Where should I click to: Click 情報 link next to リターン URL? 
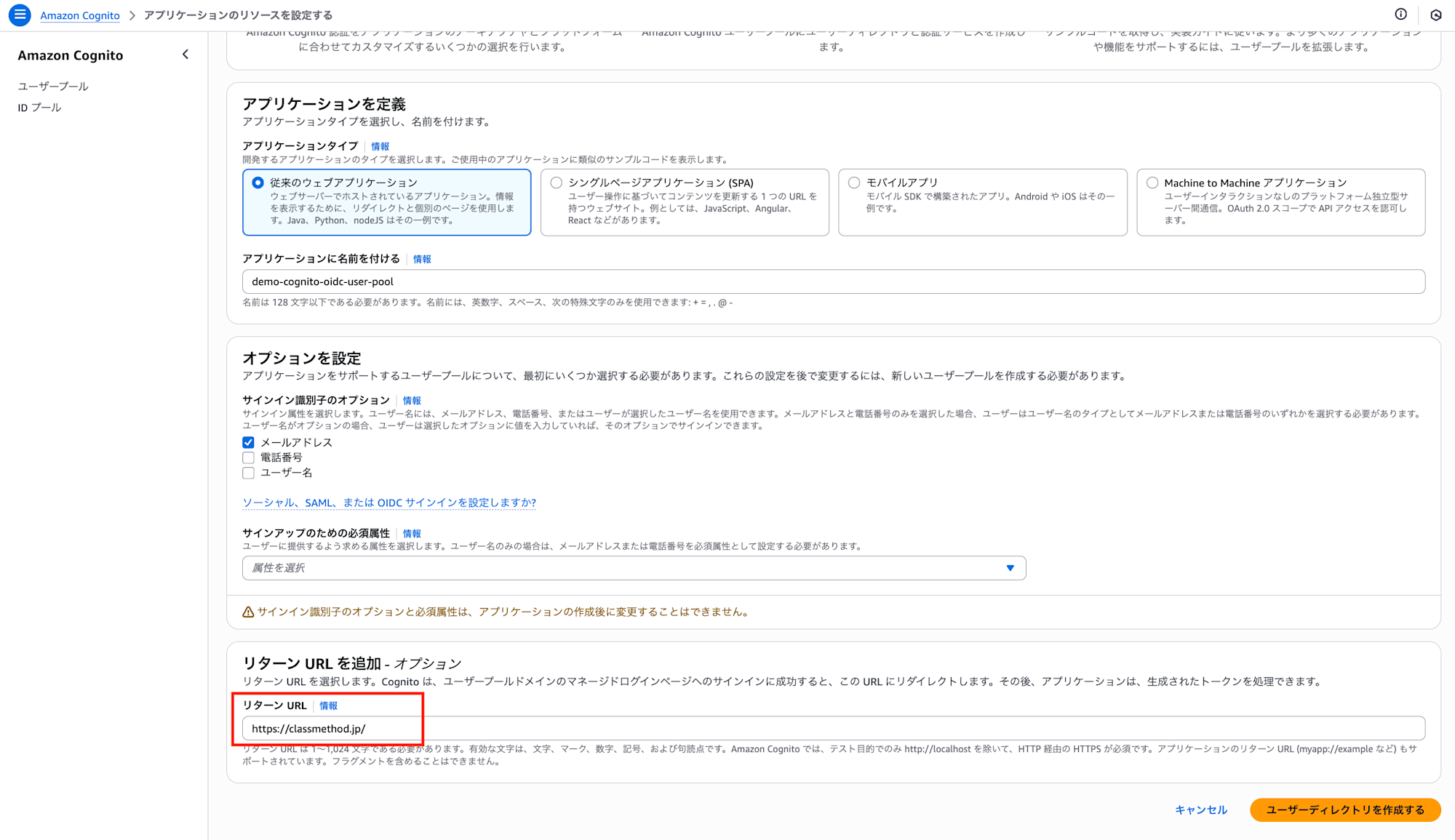[328, 705]
